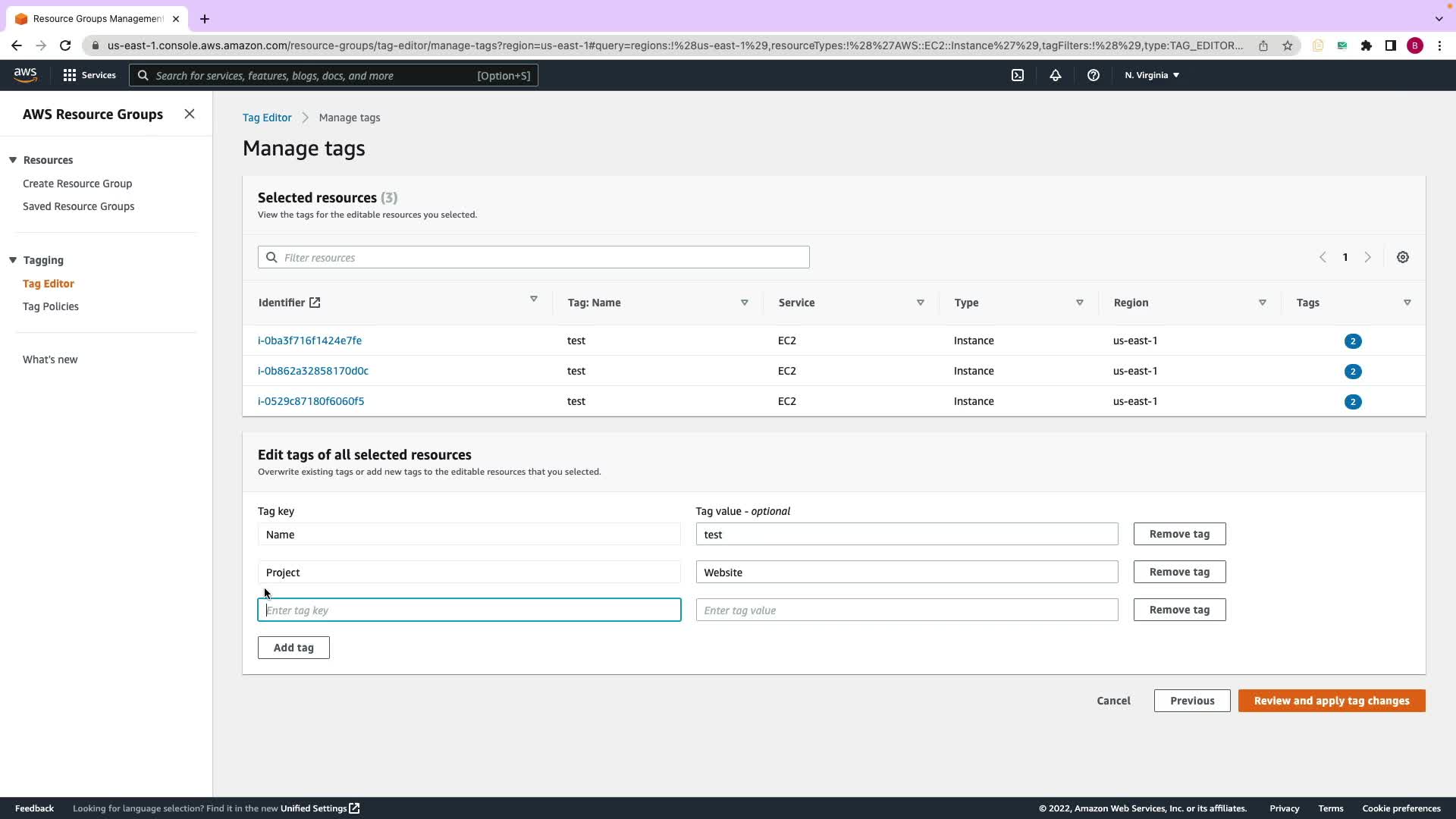Collapse the Tagging sidebar section

pos(13,260)
